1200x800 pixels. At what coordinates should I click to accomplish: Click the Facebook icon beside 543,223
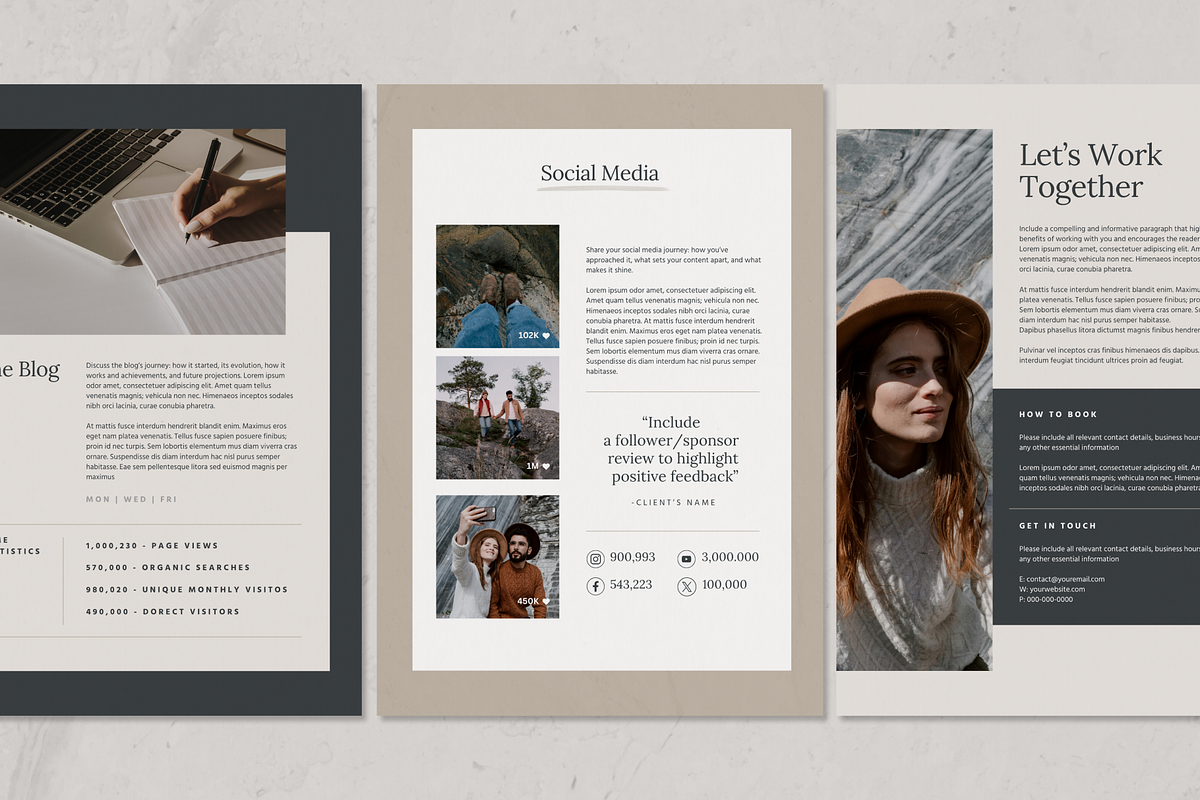pos(595,586)
